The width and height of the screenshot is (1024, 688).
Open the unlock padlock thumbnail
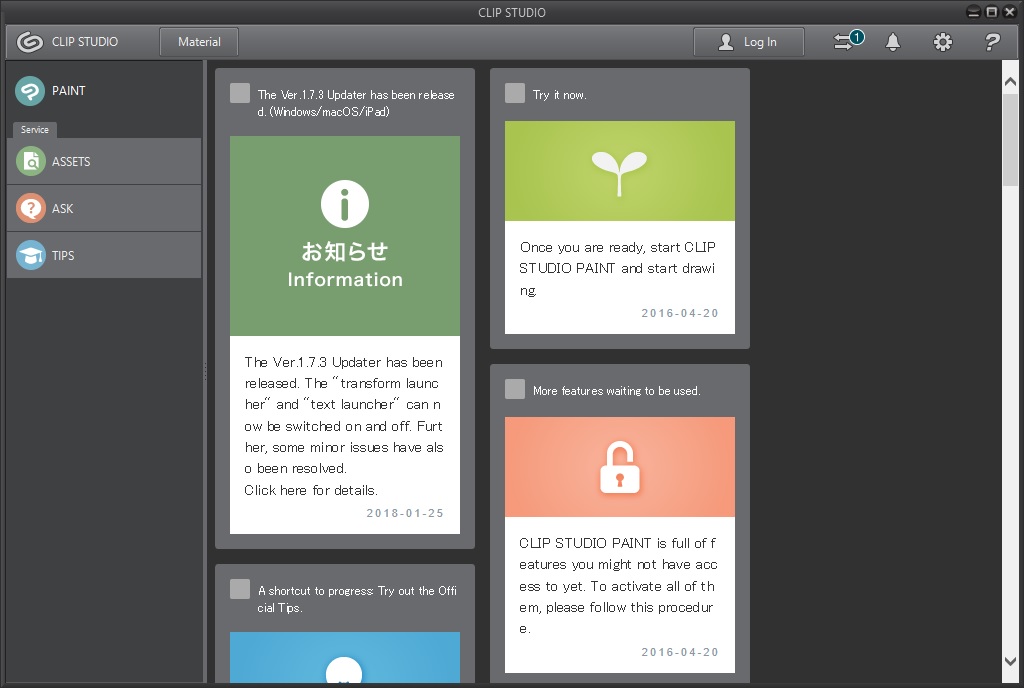620,467
